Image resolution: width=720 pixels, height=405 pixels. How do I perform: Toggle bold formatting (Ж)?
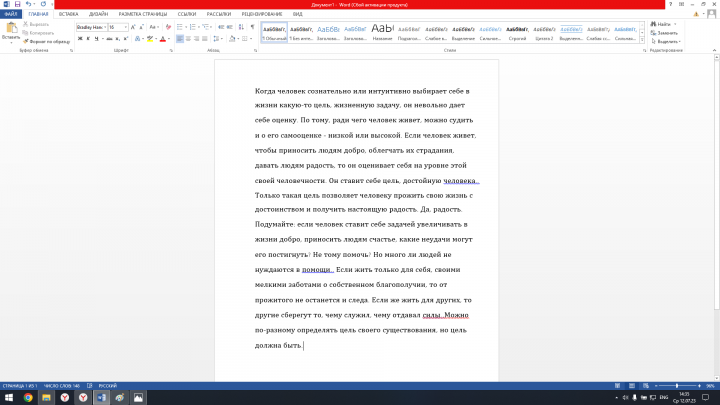pos(80,39)
